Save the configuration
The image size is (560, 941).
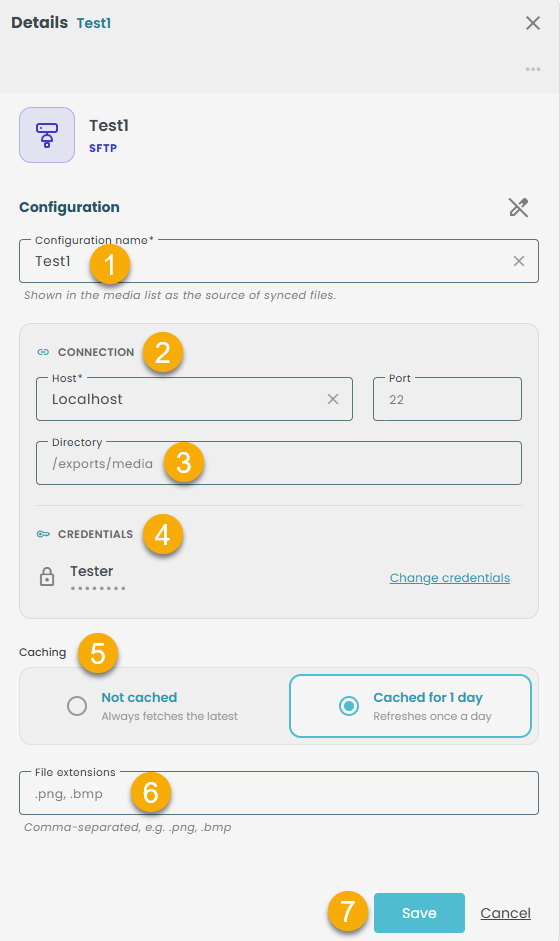419,913
